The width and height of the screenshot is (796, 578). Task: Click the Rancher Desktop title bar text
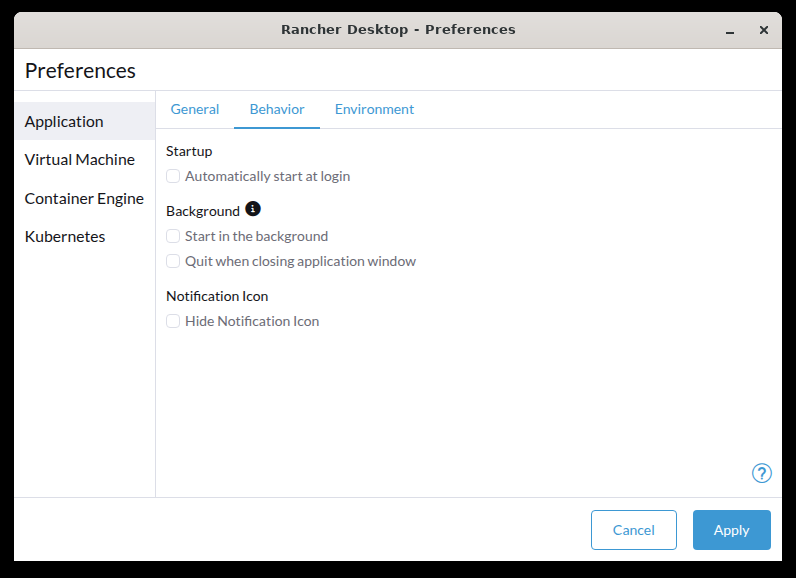(x=398, y=29)
